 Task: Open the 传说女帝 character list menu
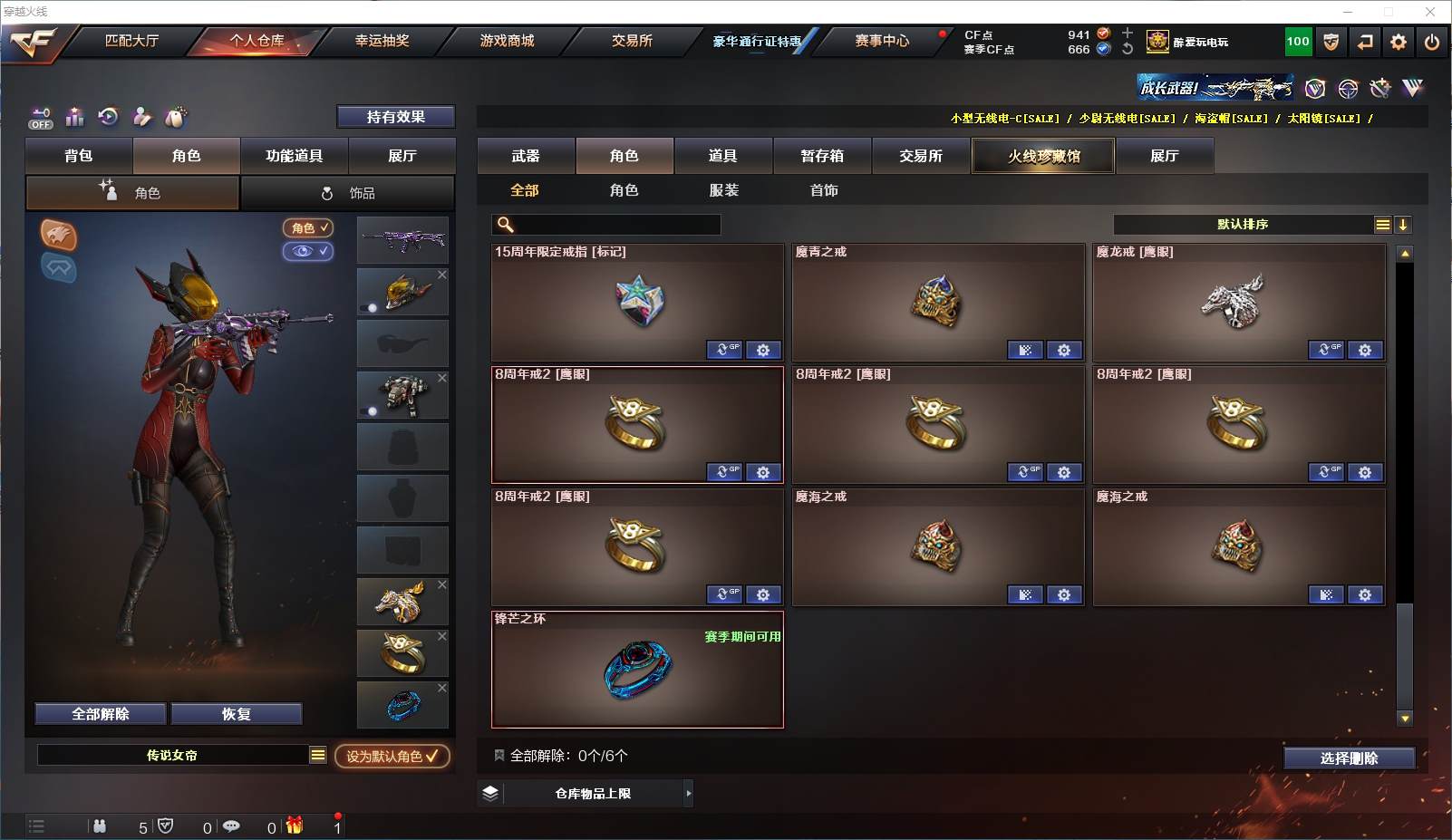tap(318, 756)
